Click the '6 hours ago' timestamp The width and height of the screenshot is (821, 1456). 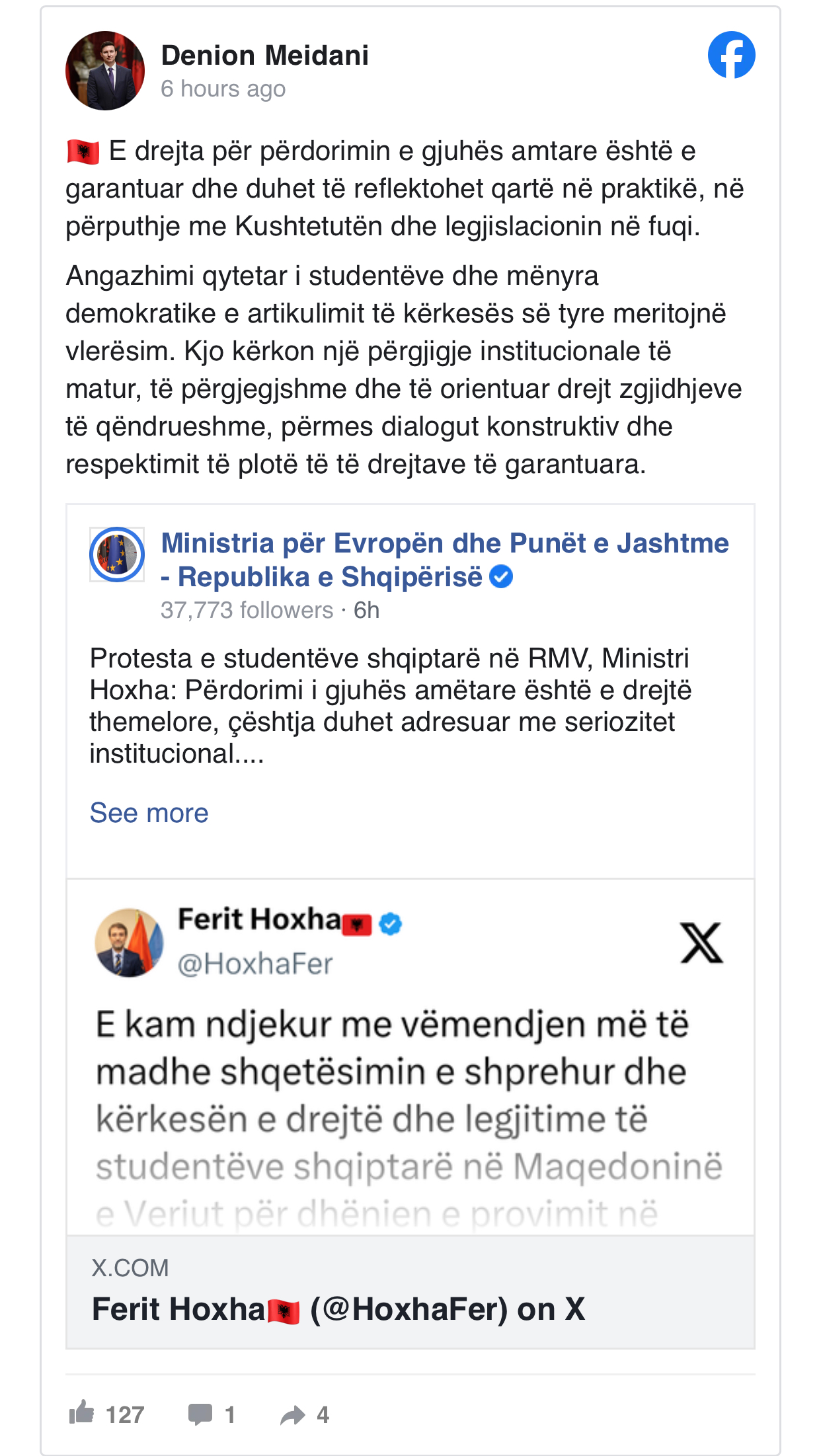point(223,89)
